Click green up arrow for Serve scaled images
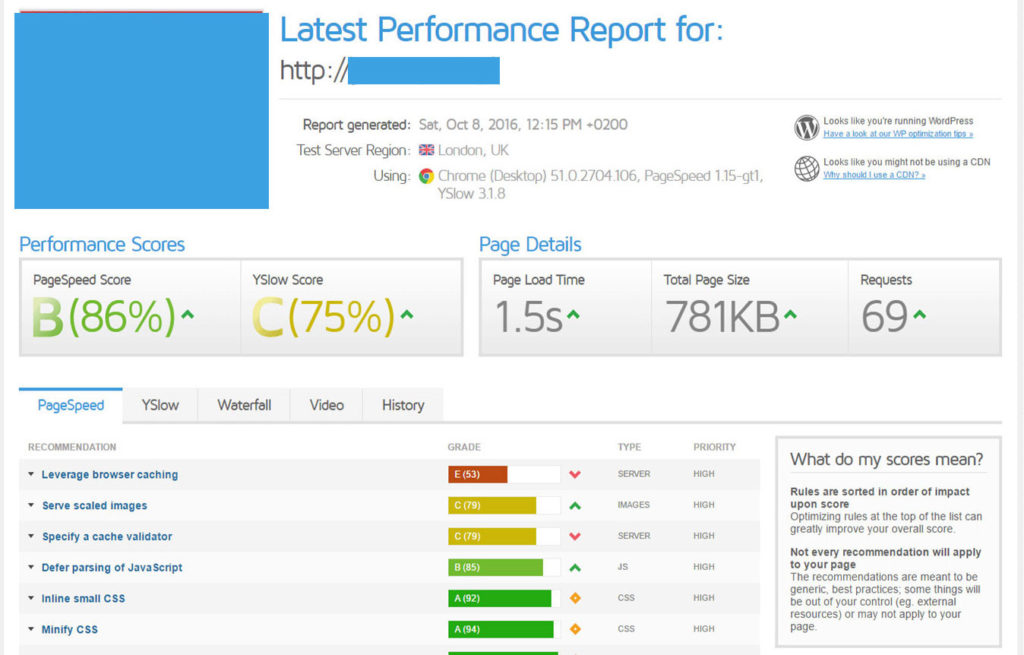This screenshot has width=1024, height=655. (x=575, y=506)
